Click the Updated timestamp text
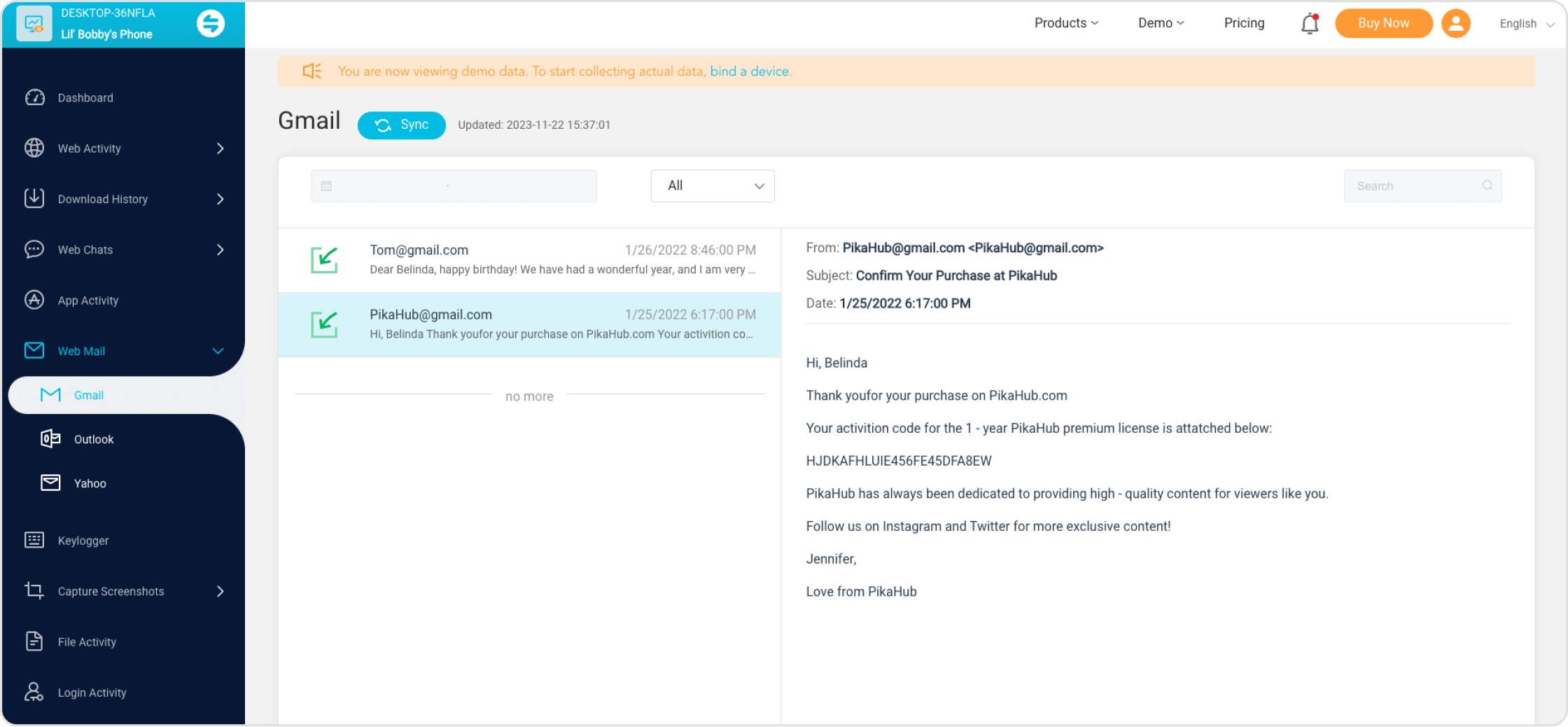 point(534,125)
